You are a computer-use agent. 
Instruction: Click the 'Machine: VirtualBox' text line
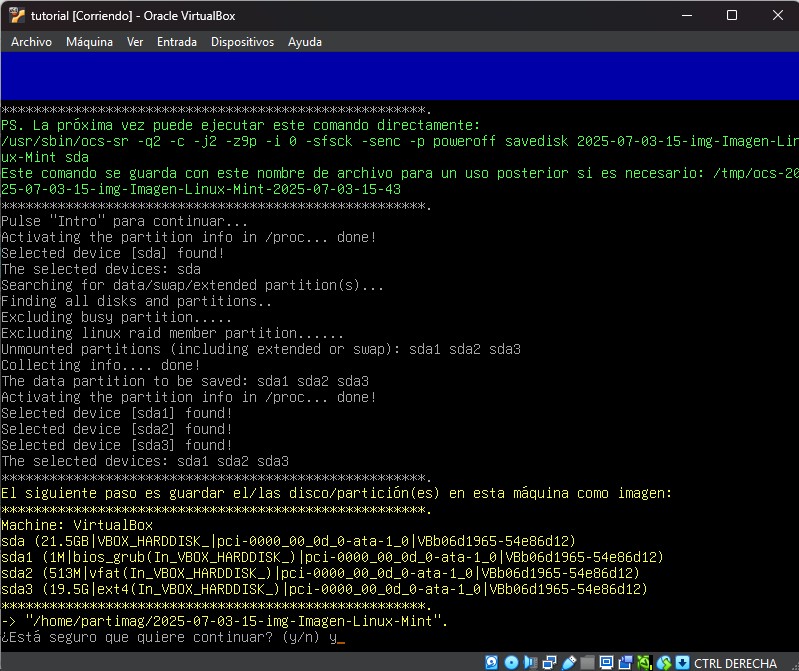tap(77, 525)
